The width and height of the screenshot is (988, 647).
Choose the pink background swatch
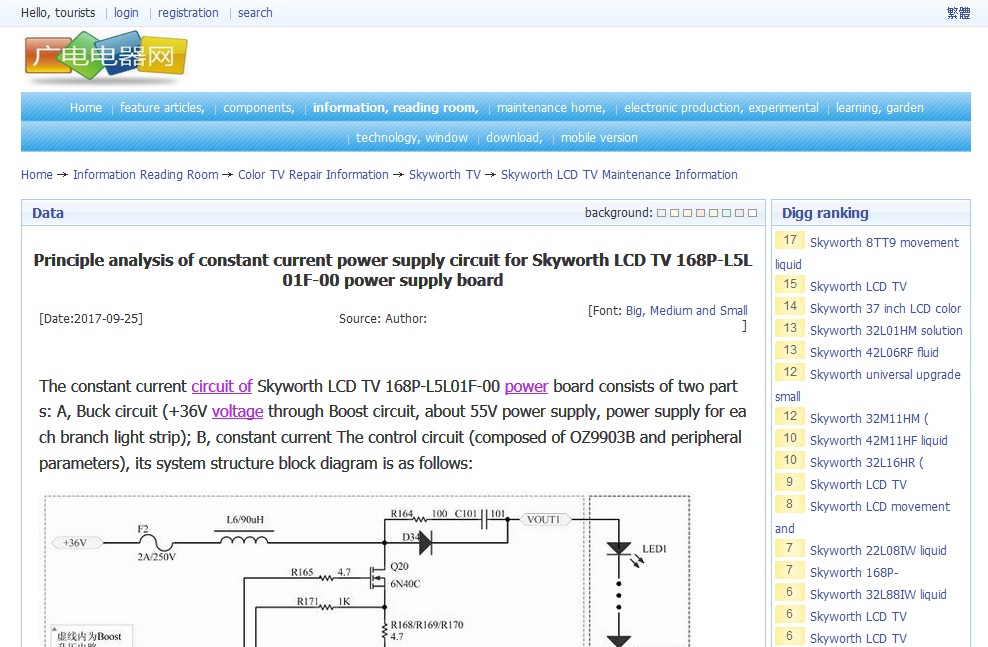(x=700, y=213)
